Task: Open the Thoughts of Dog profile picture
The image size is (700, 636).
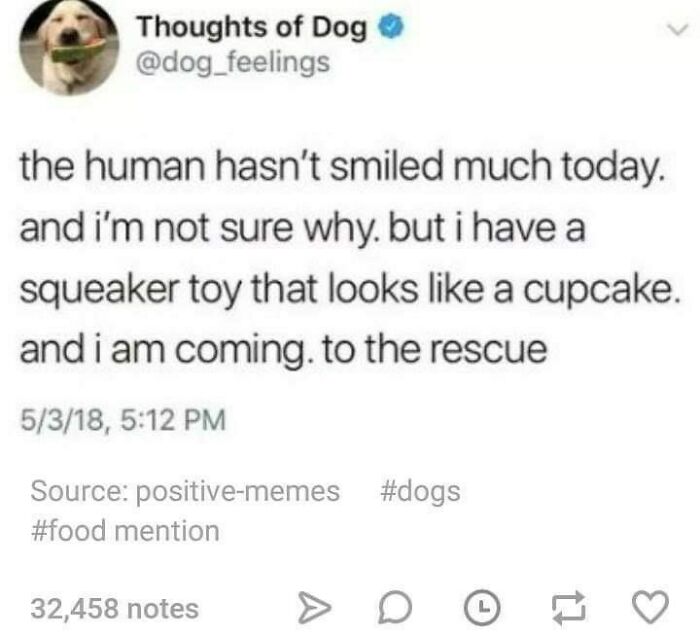Action: (69, 46)
